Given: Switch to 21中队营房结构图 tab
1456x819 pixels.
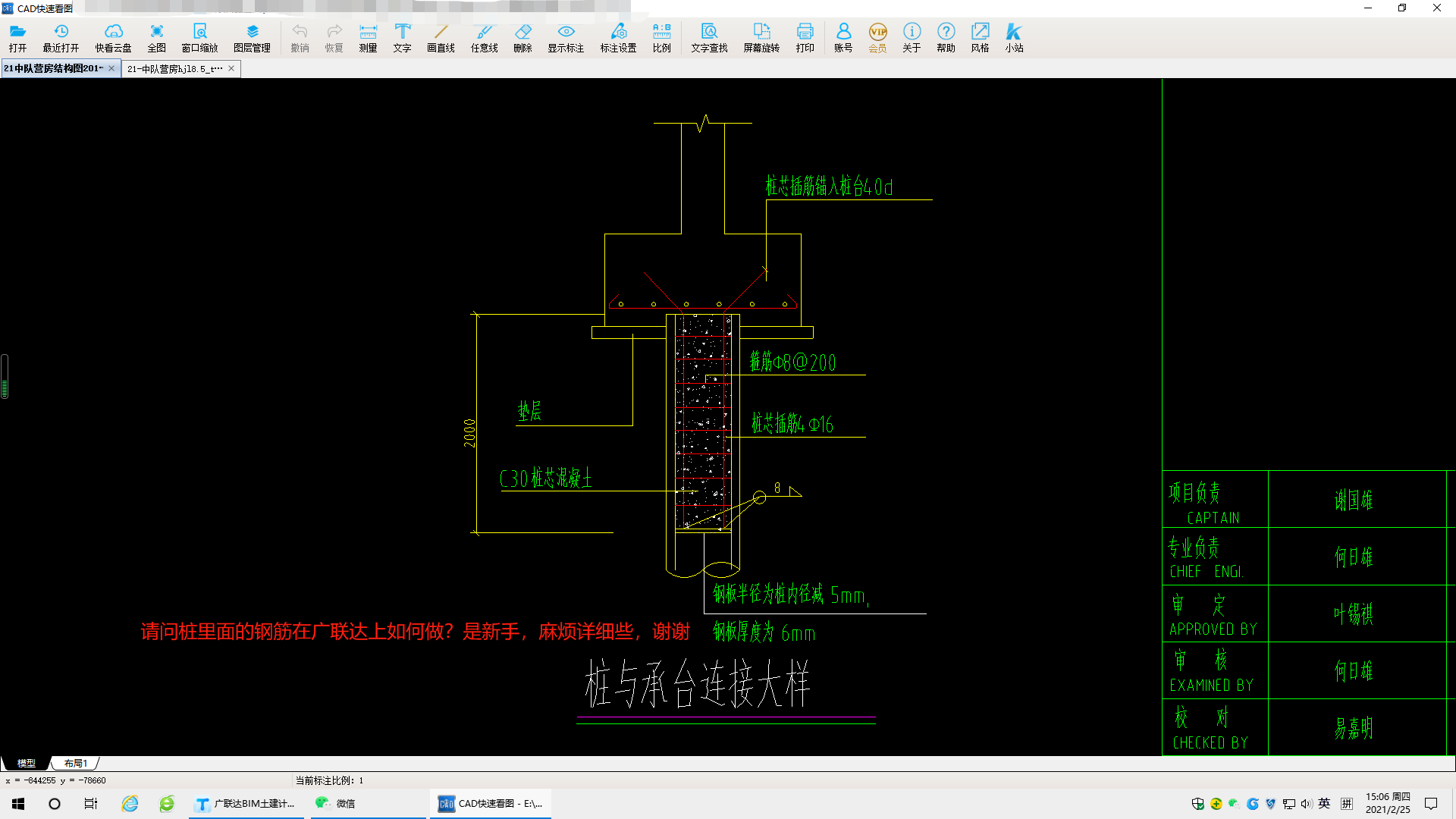Looking at the screenshot, I should pyautogui.click(x=53, y=68).
